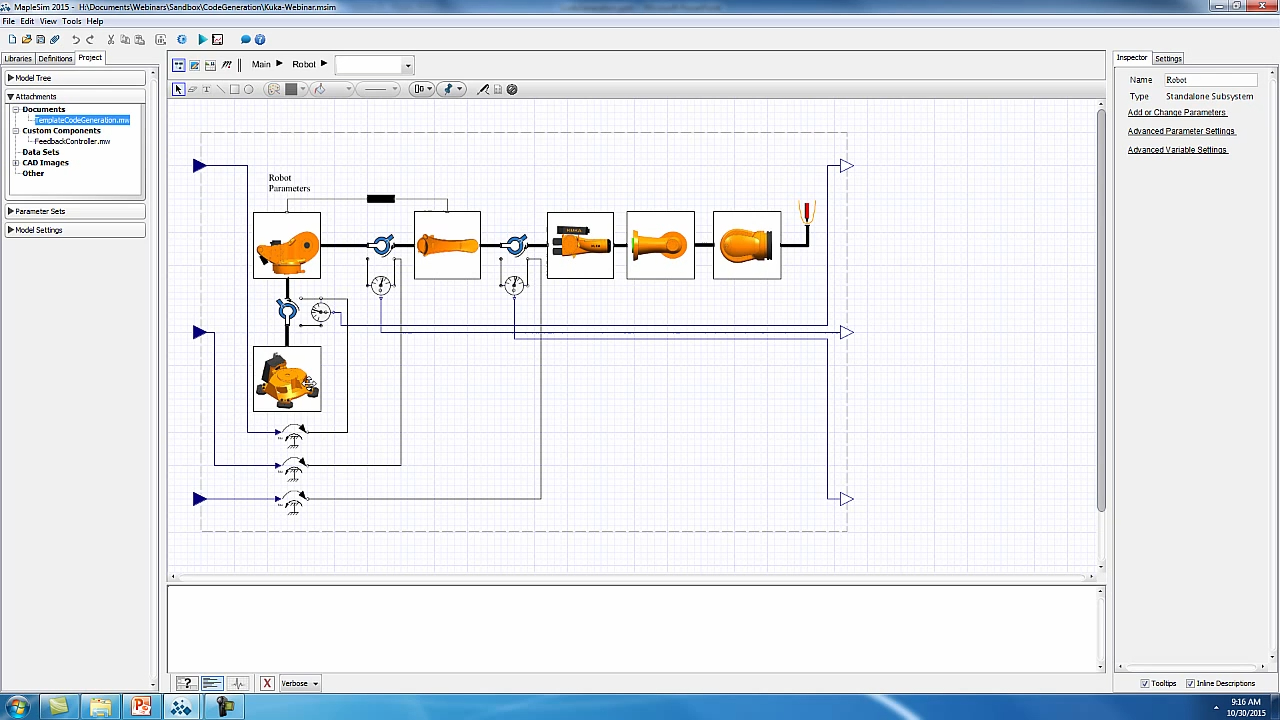The width and height of the screenshot is (1280, 720).
Task: Open PowerPoint from the Windows taskbar
Action: (x=141, y=707)
